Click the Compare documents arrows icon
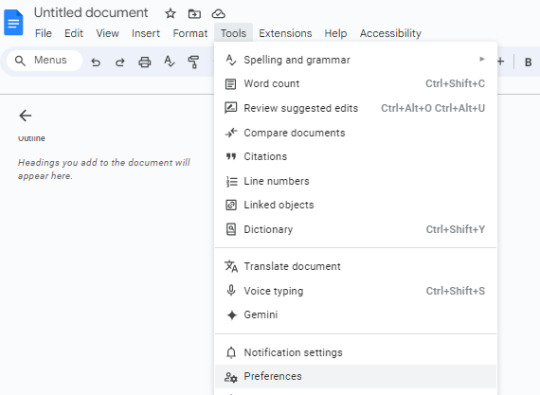540x395 pixels. click(x=231, y=133)
